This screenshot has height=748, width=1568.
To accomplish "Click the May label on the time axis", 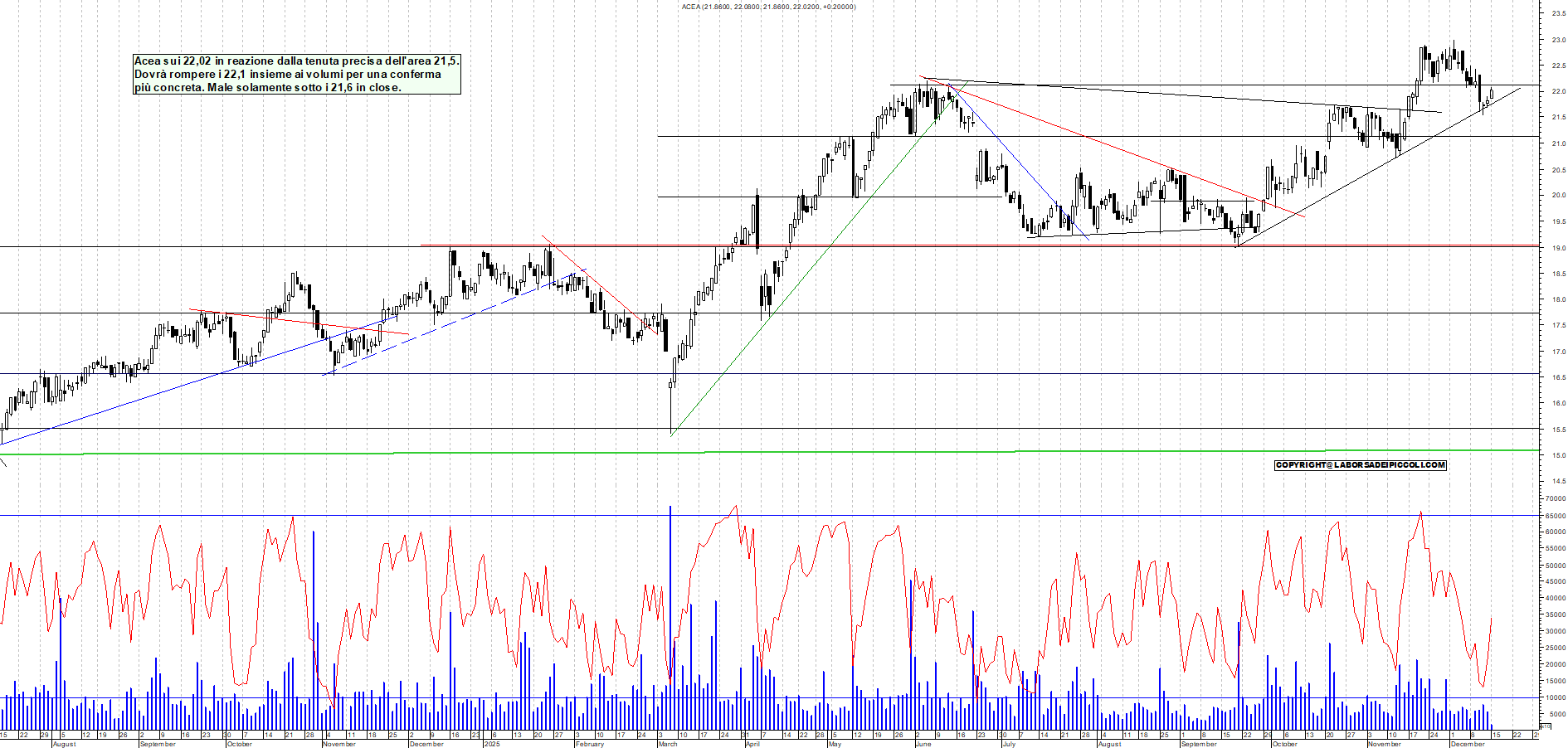I will click(835, 744).
